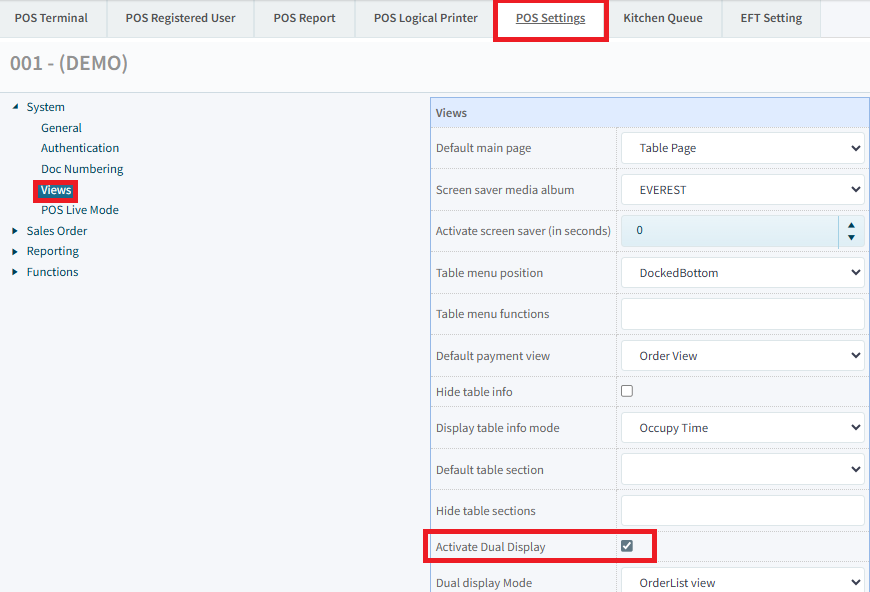Image resolution: width=870 pixels, height=592 pixels.
Task: Switch to the Kitchen Queue tab
Action: (662, 18)
